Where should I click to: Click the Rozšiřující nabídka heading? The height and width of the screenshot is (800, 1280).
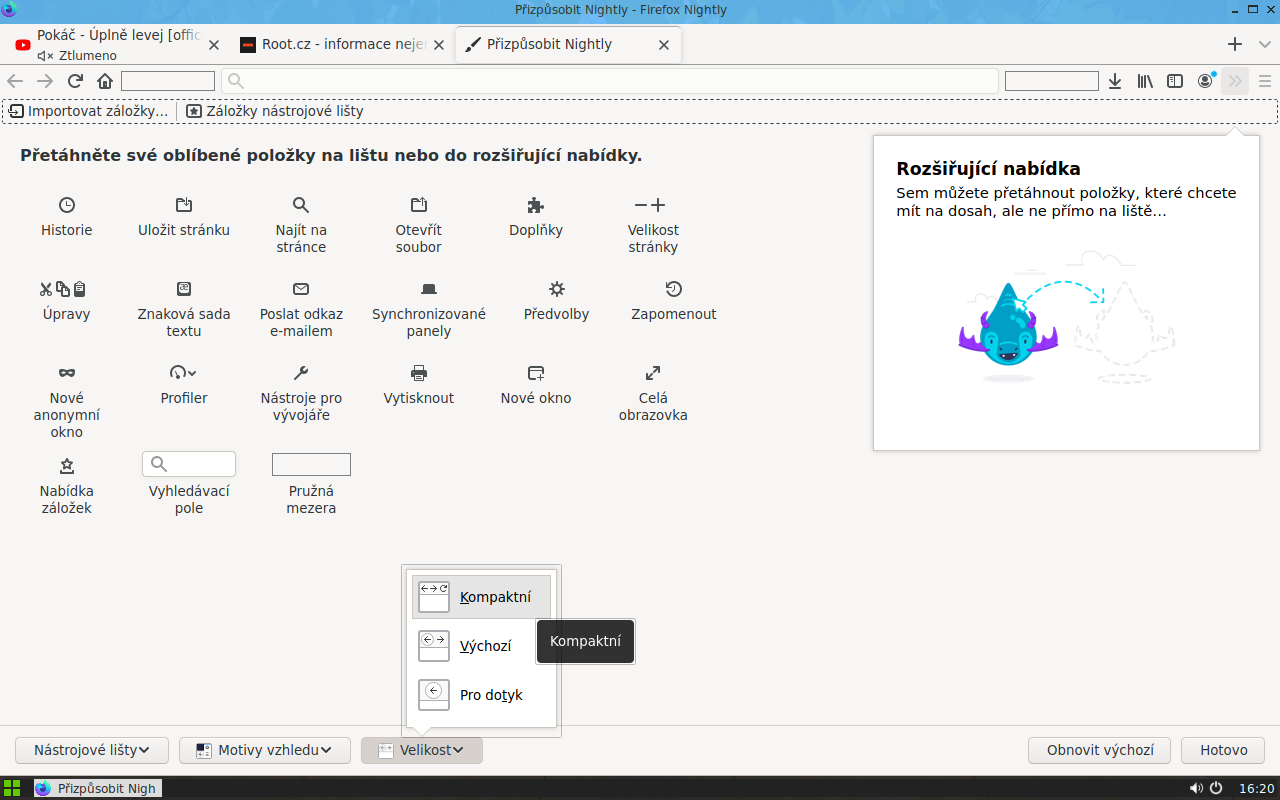pos(988,169)
